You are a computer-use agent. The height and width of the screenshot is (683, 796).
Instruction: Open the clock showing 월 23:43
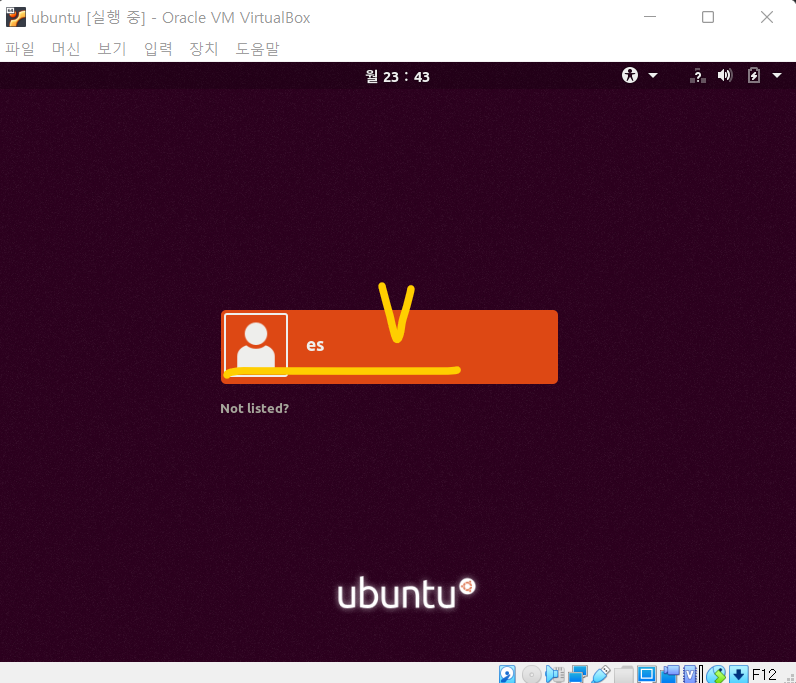point(397,77)
